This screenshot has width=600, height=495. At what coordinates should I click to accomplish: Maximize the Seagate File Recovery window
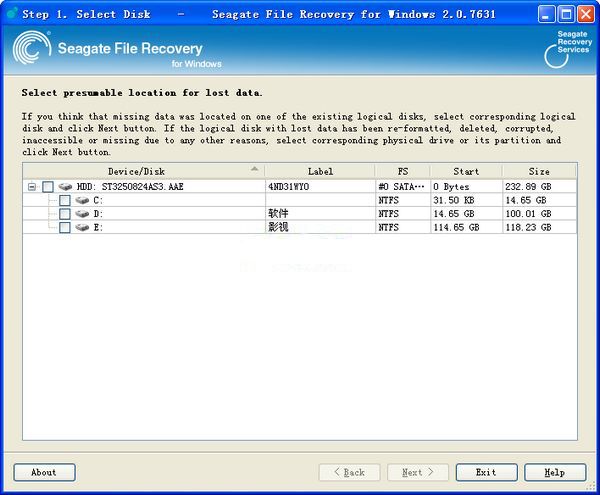click(566, 14)
